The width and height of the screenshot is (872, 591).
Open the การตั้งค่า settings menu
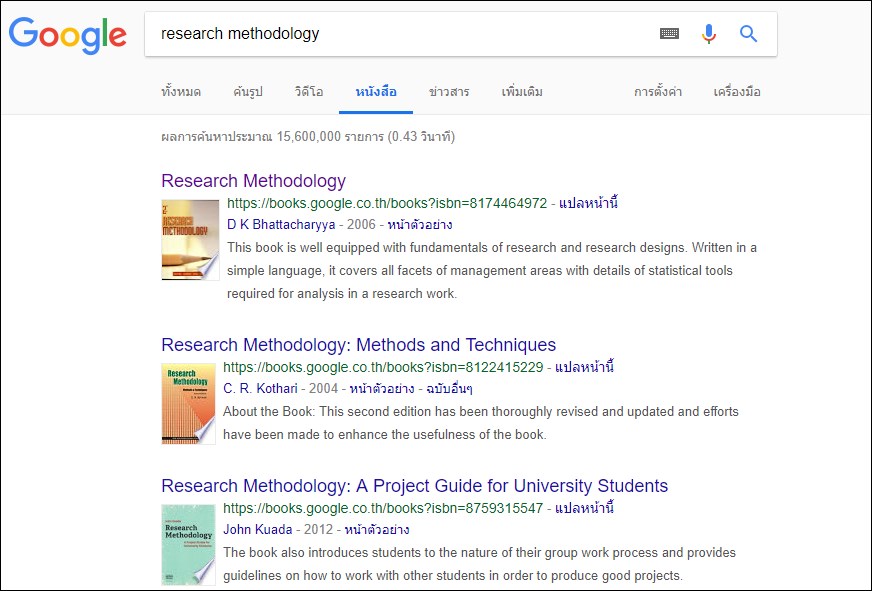658,92
